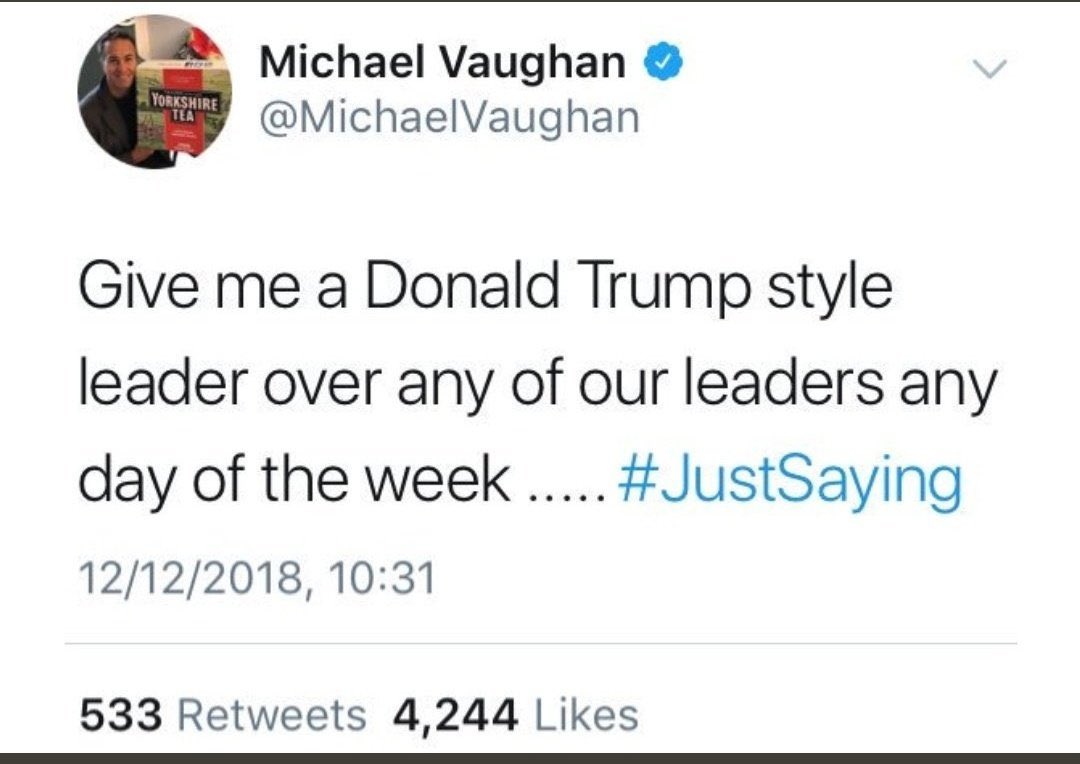Screen dimensions: 1080x764
Task: Open Michael Vaughan's profile picture
Action: click(x=155, y=92)
